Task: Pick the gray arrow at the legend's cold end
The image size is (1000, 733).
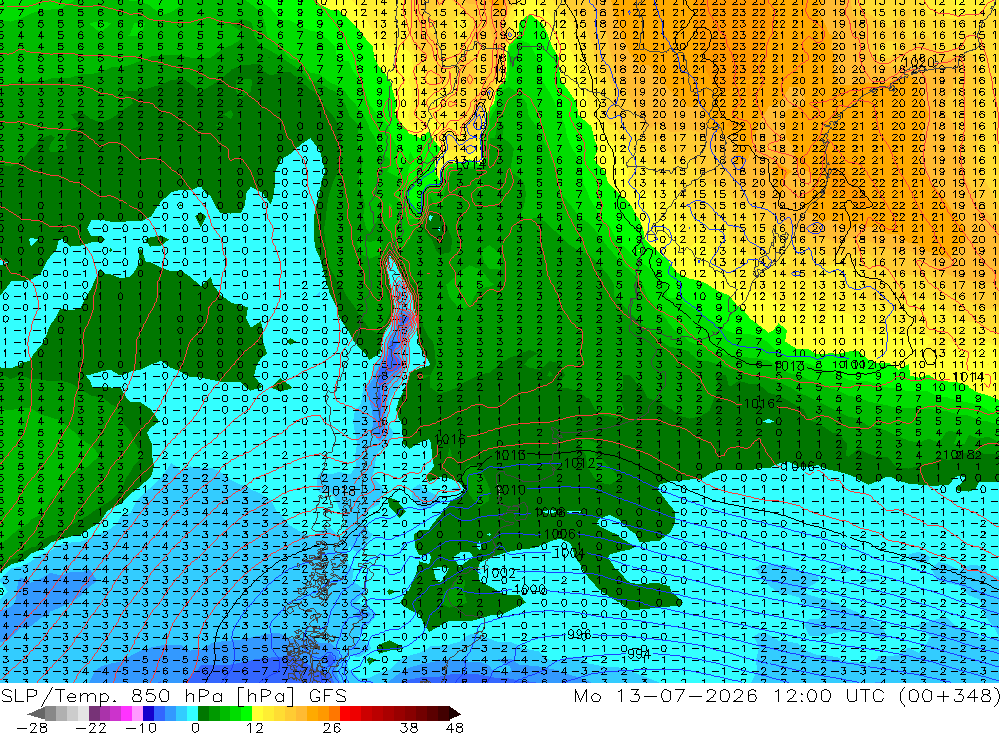Action: coord(36,714)
